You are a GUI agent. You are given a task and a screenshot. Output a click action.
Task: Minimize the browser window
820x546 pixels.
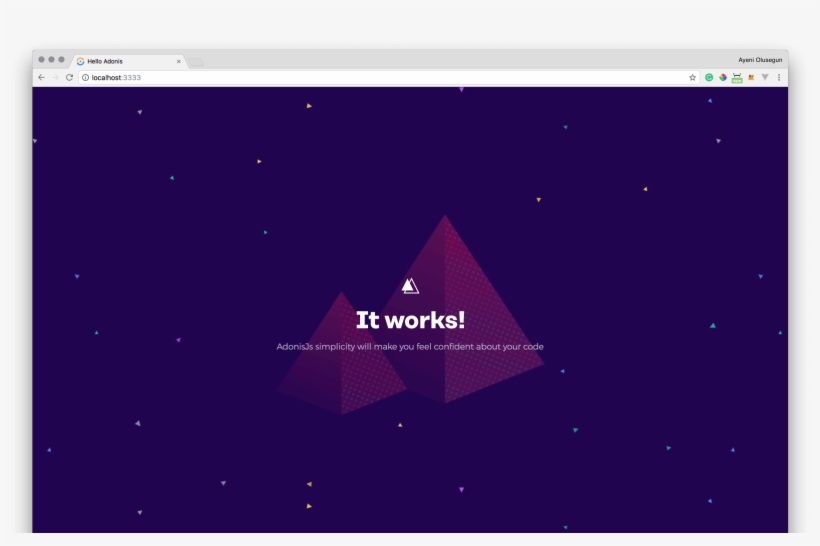click(x=51, y=60)
